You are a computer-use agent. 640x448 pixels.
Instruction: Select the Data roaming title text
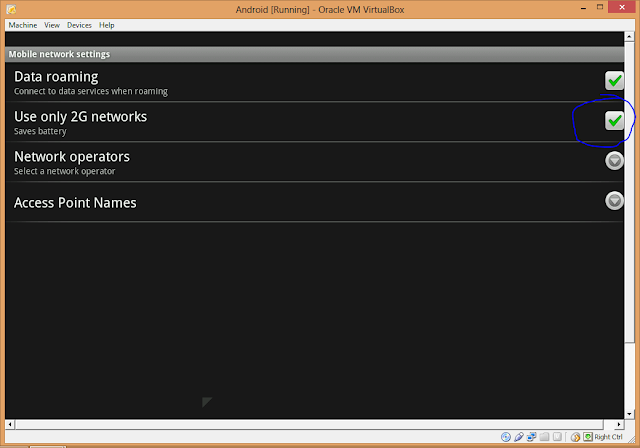coord(56,77)
